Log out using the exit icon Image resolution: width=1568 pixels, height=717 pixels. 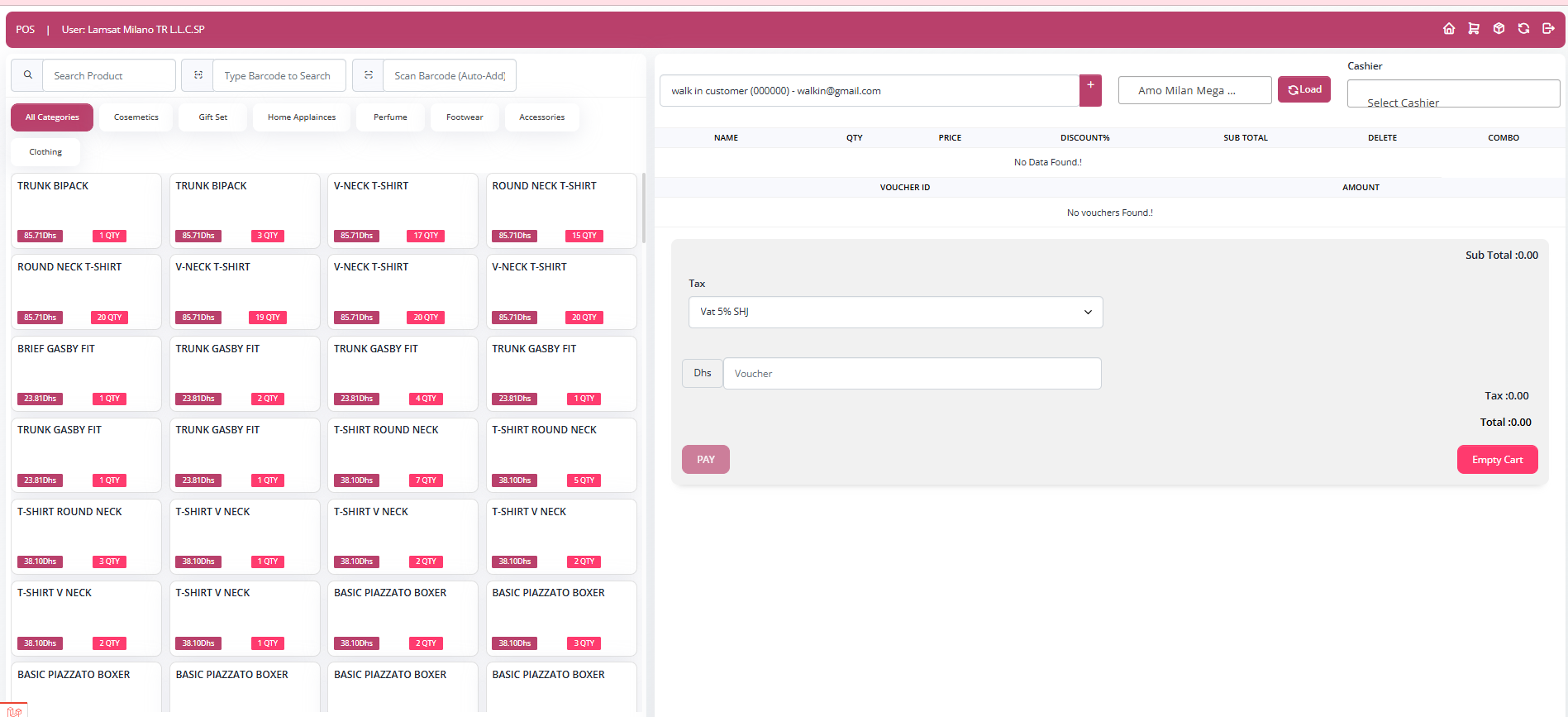(x=1548, y=29)
